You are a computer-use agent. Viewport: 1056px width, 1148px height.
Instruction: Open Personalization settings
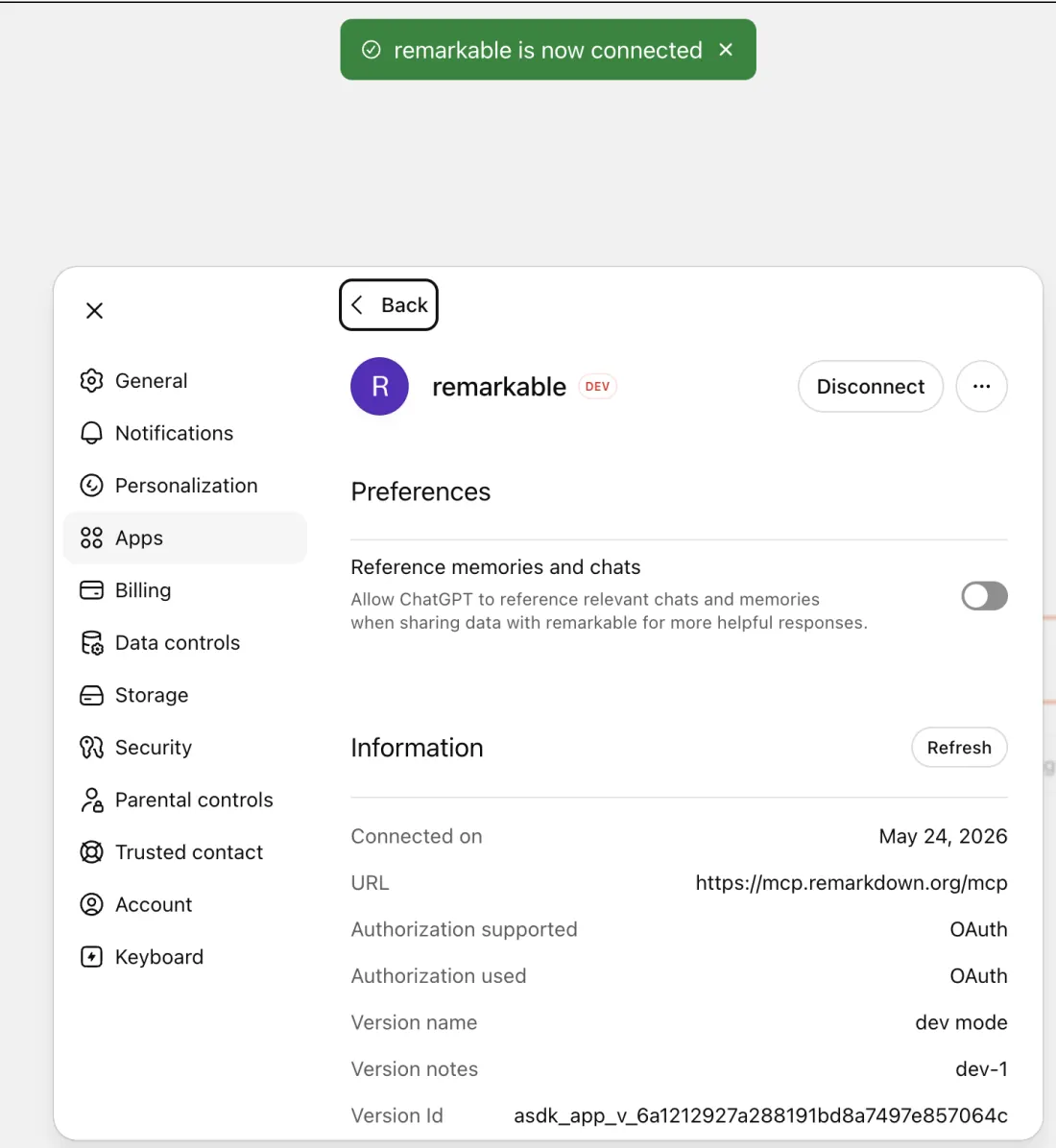pyautogui.click(x=184, y=486)
